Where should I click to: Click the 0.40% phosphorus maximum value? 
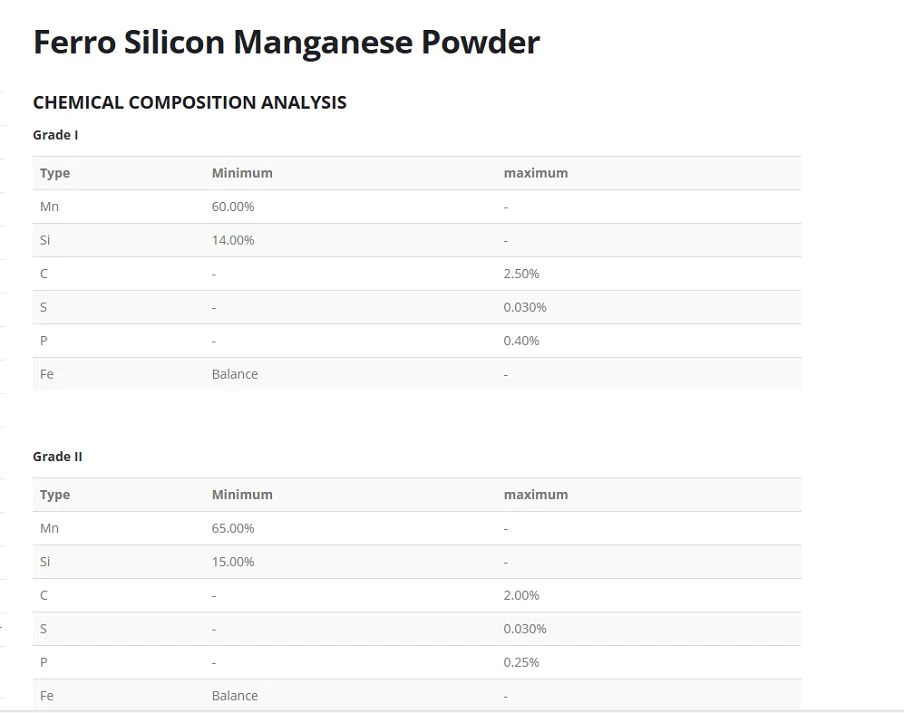pos(521,340)
